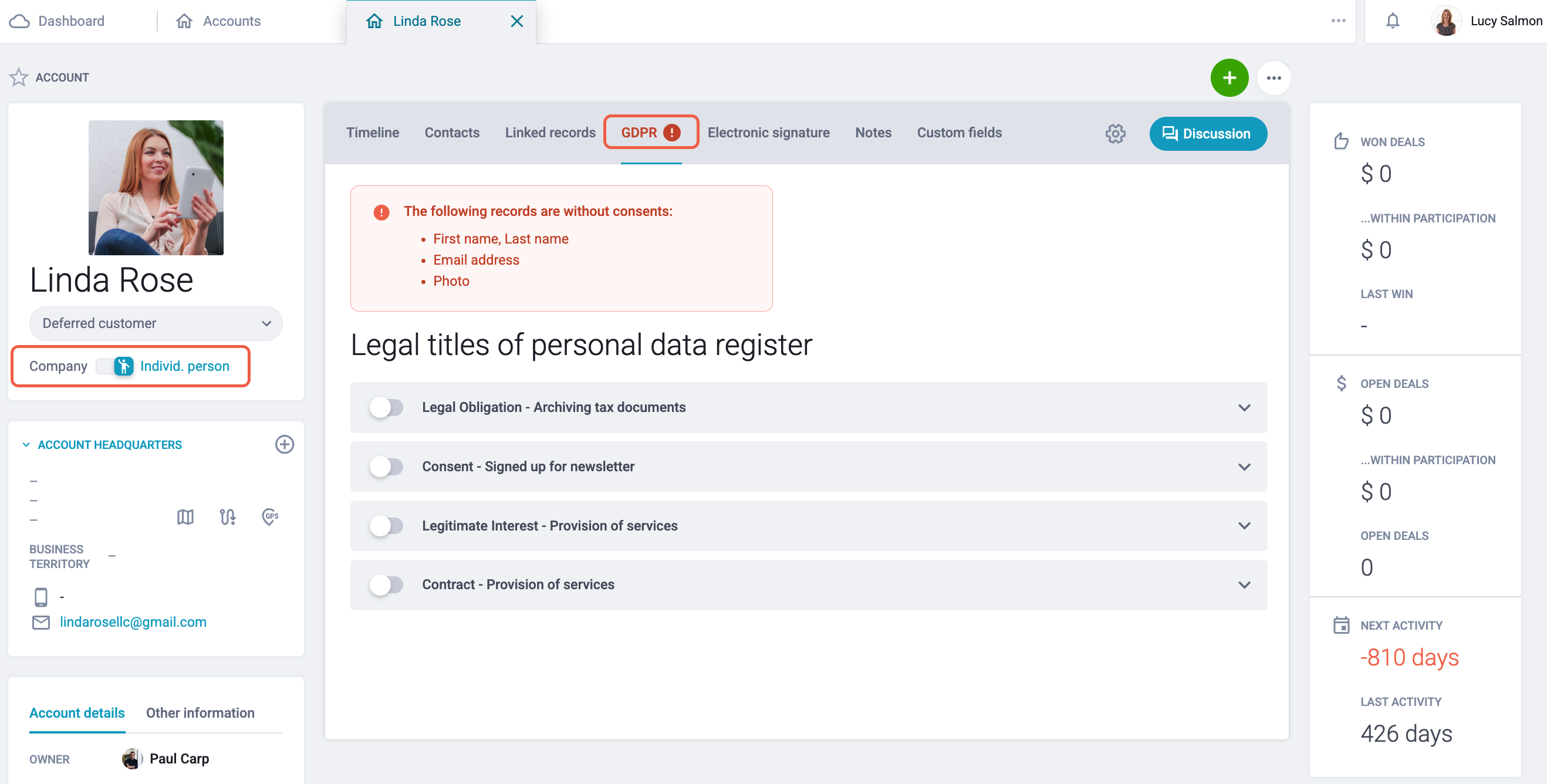This screenshot has width=1547, height=784.
Task: Enable Contract provision of services toggle
Action: (x=386, y=584)
